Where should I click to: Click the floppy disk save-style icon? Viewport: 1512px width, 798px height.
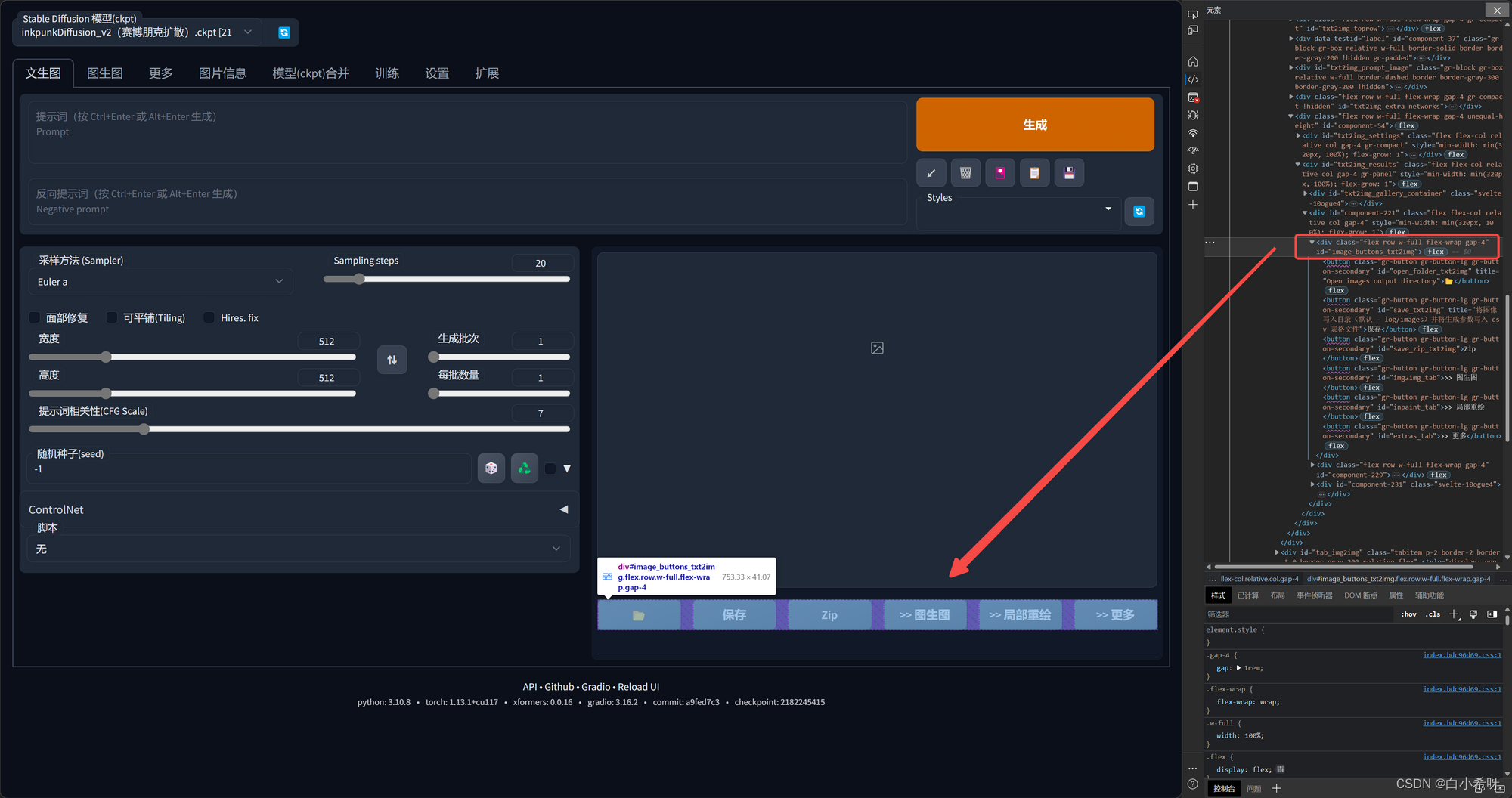1069,173
